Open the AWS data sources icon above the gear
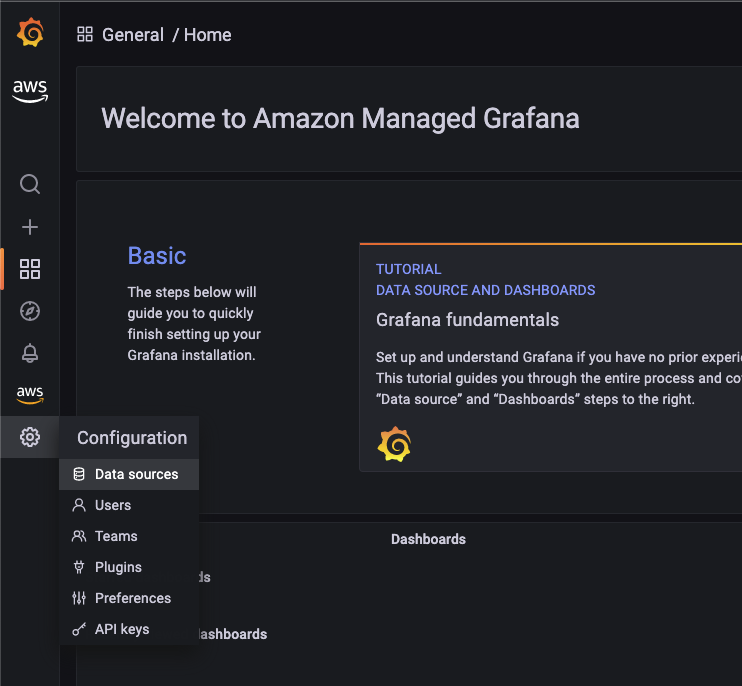This screenshot has width=742, height=686. pos(30,395)
